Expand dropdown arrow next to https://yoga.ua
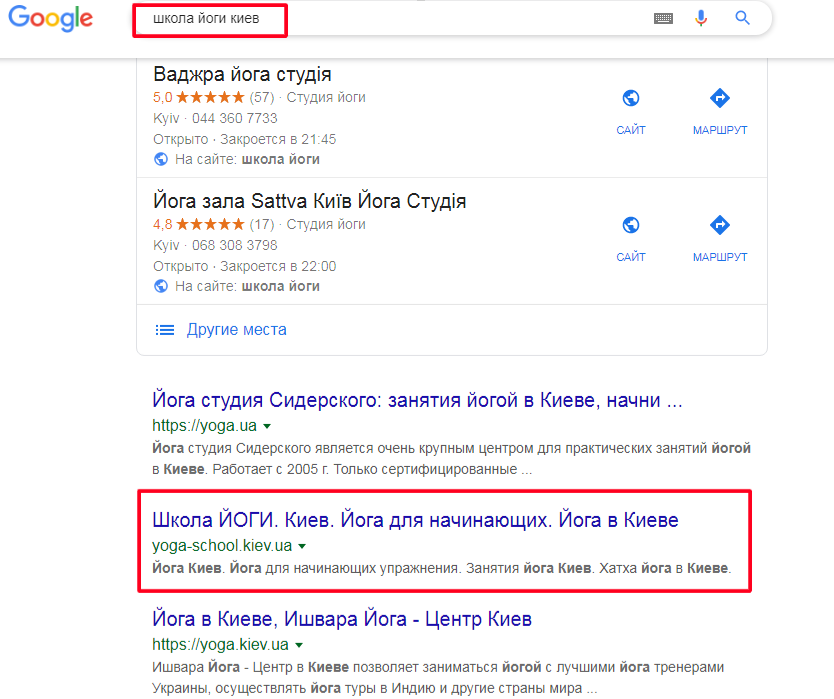This screenshot has height=699, width=834. [267, 426]
